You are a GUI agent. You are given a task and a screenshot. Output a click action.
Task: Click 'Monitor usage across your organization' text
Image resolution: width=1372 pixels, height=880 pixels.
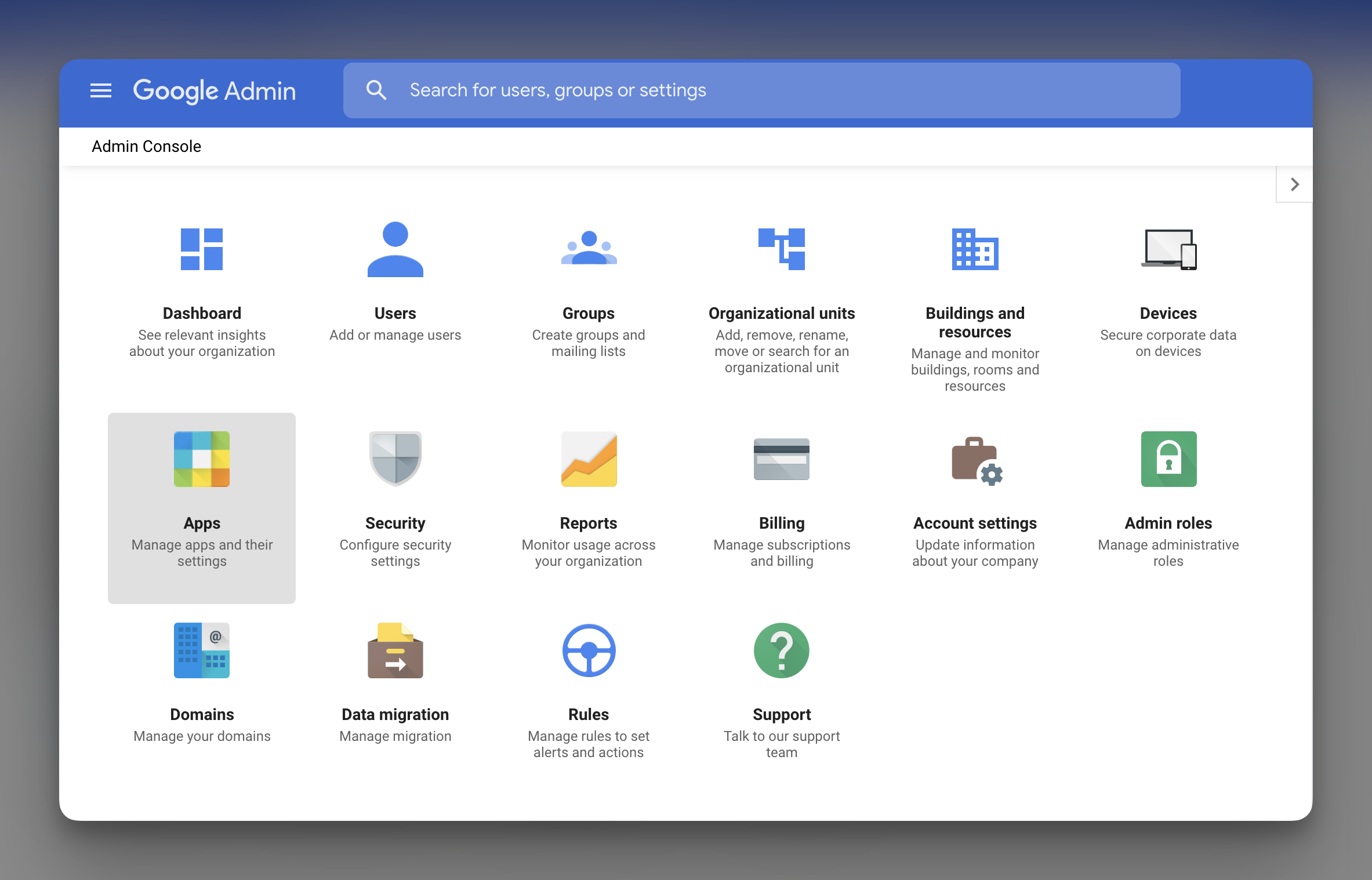click(x=589, y=553)
